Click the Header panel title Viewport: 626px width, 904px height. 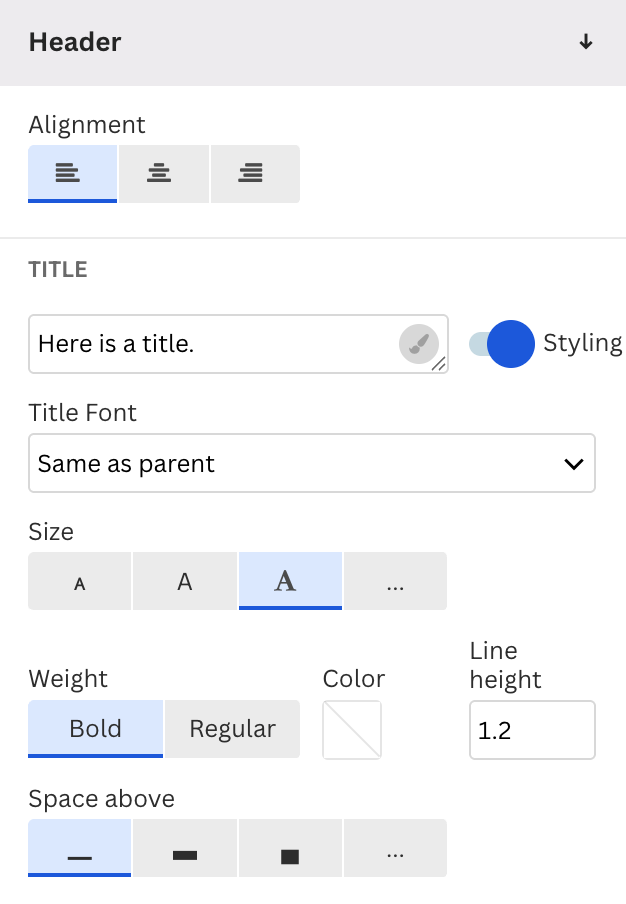(75, 42)
